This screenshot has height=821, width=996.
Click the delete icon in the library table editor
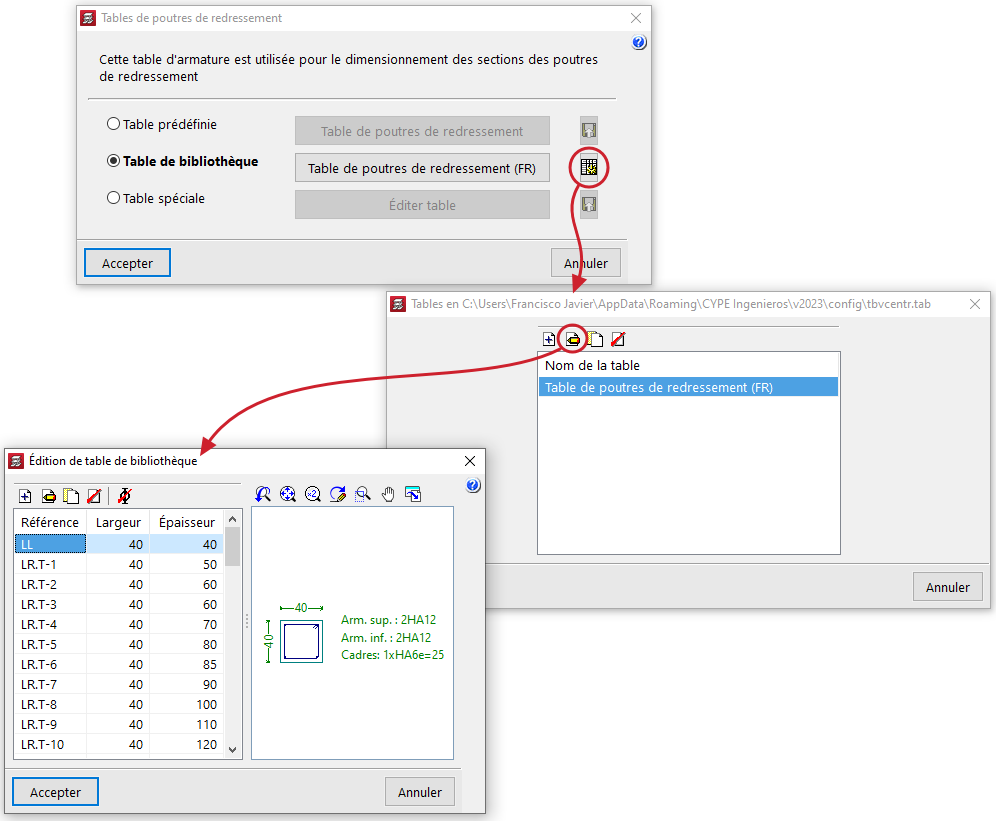tap(94, 495)
